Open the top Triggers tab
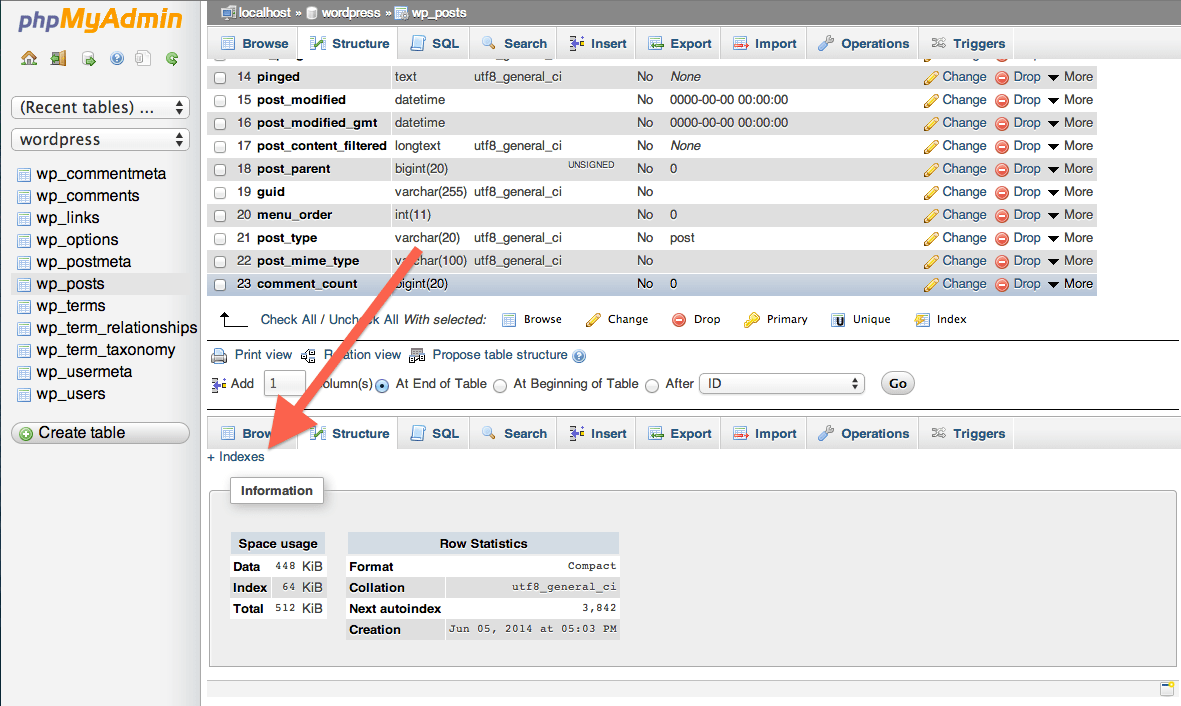Image resolution: width=1181 pixels, height=706 pixels. [968, 44]
